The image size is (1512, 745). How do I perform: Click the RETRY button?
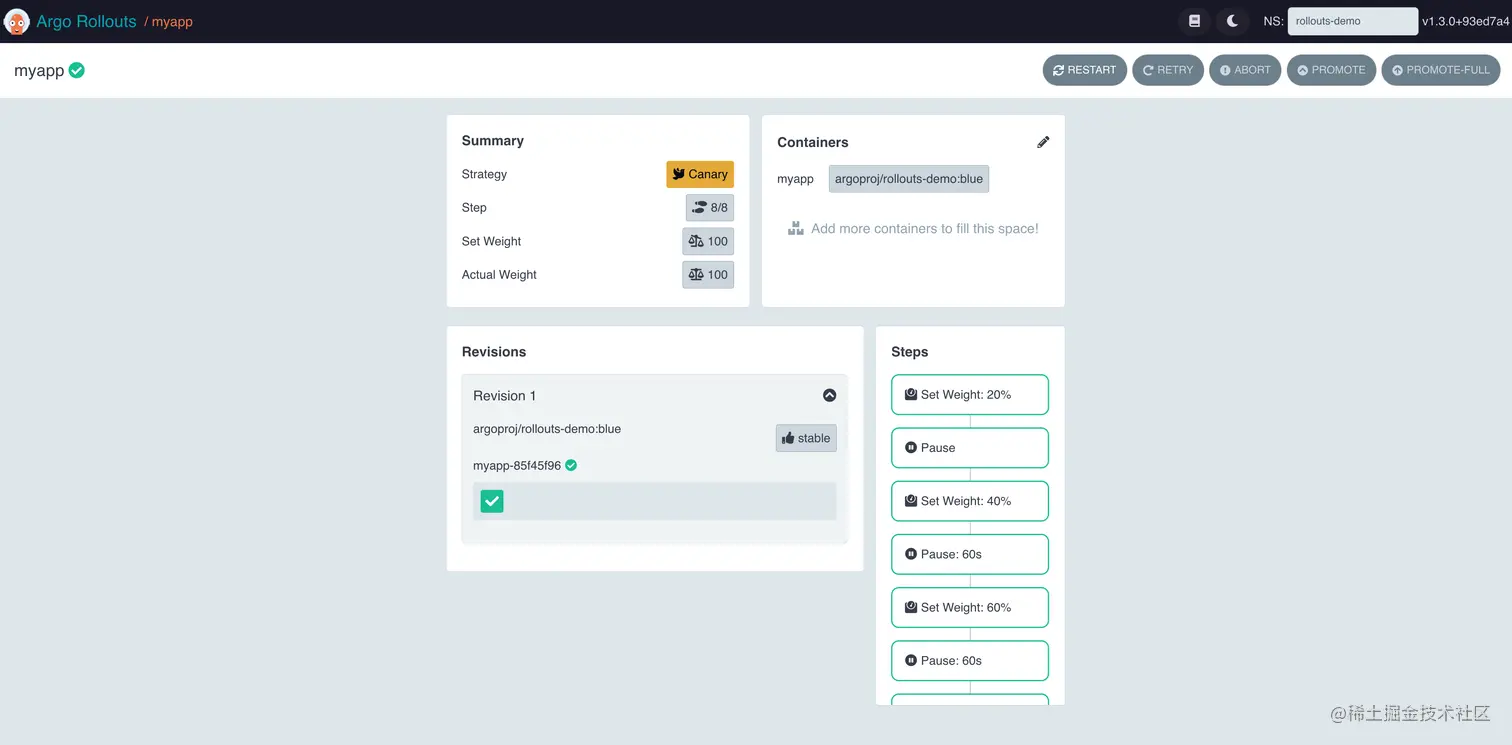coord(1168,70)
